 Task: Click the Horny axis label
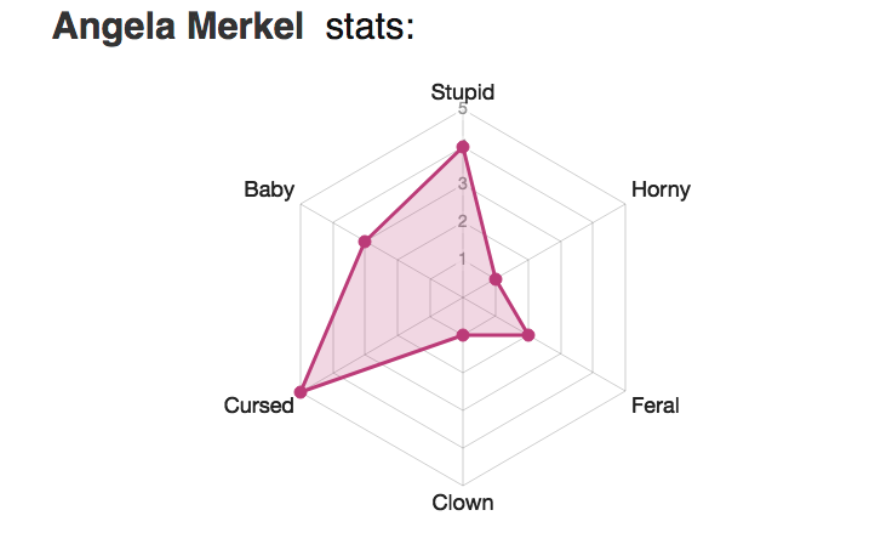tap(661, 190)
